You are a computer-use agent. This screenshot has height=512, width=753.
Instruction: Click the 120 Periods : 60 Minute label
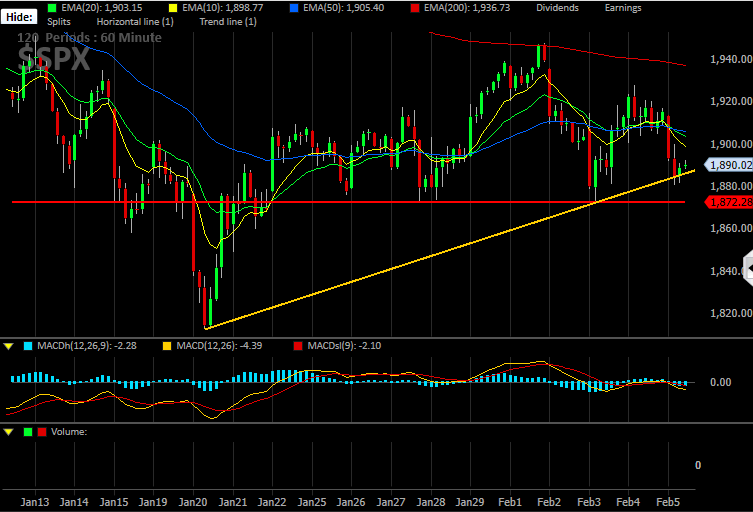[89, 38]
